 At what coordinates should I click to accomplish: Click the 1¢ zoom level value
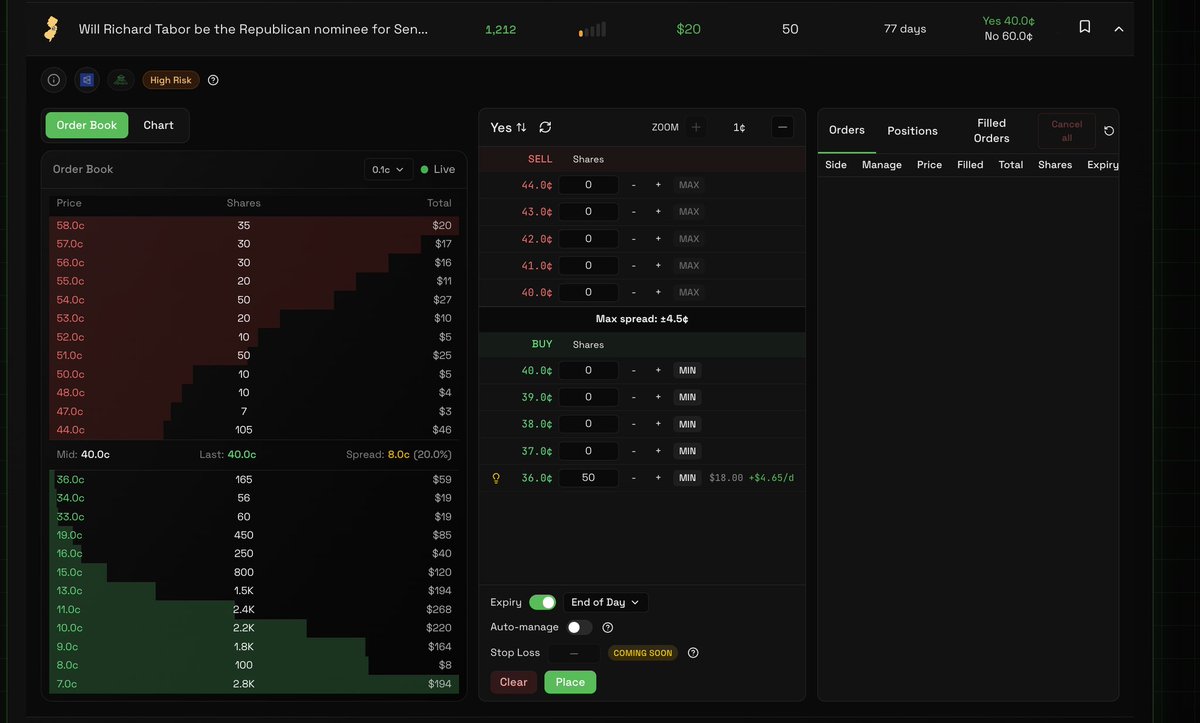739,127
